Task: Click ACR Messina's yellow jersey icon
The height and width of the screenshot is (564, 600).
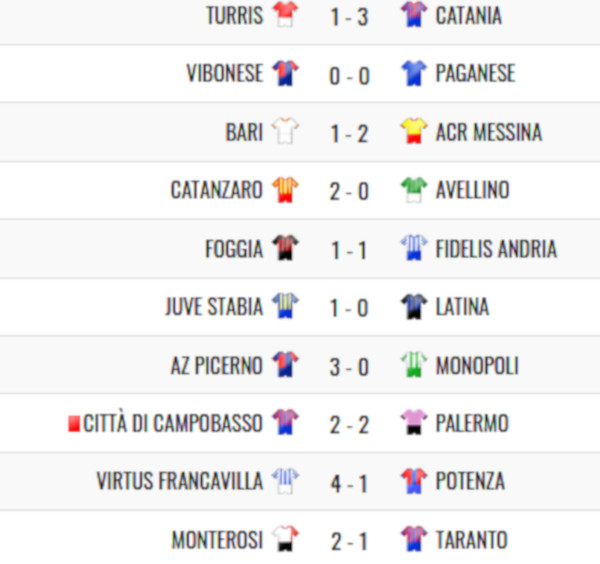Action: (x=413, y=131)
